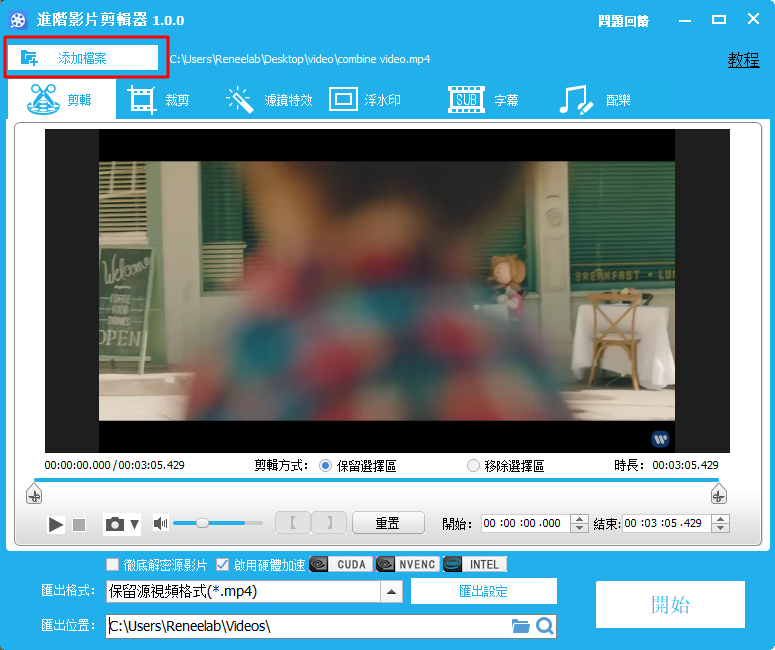Click the 開始 start time field
775x650 pixels.
pos(525,523)
